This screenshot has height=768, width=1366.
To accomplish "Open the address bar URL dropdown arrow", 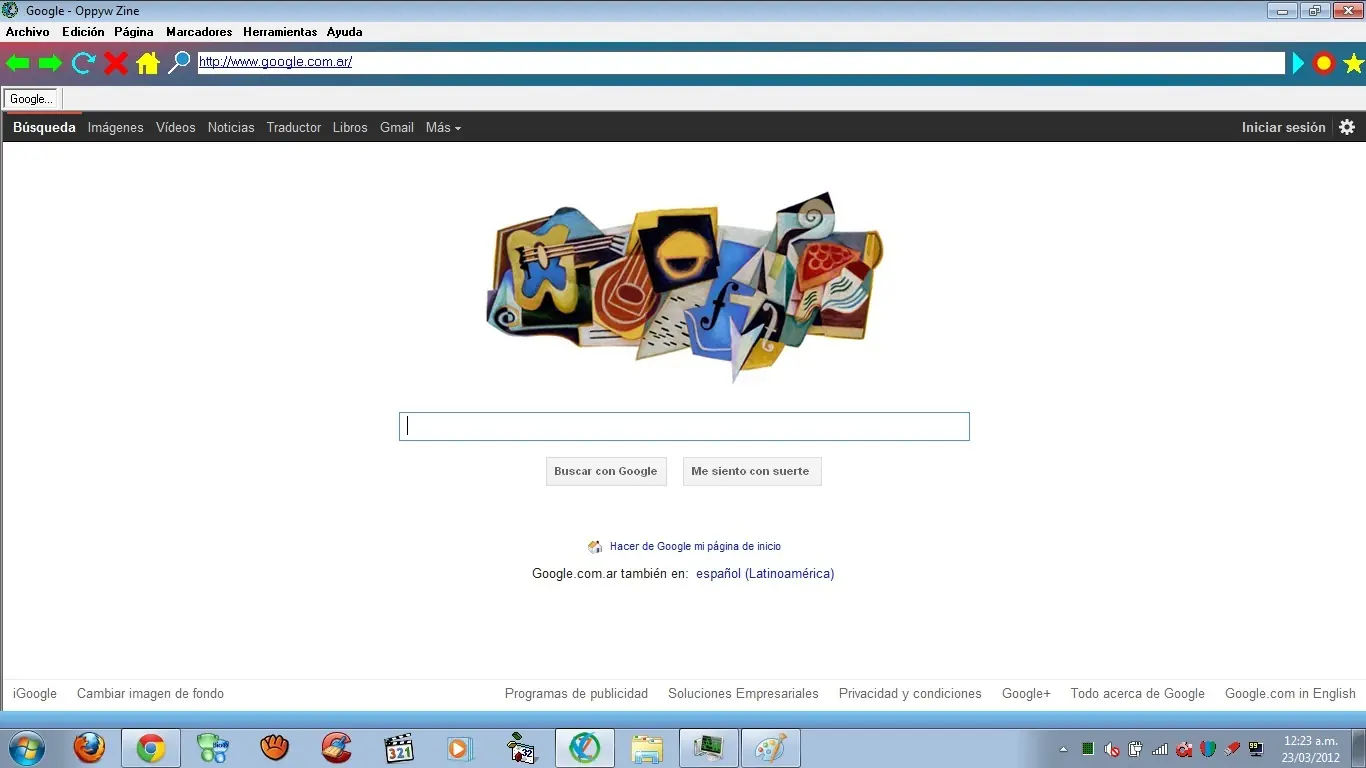I will [1297, 63].
